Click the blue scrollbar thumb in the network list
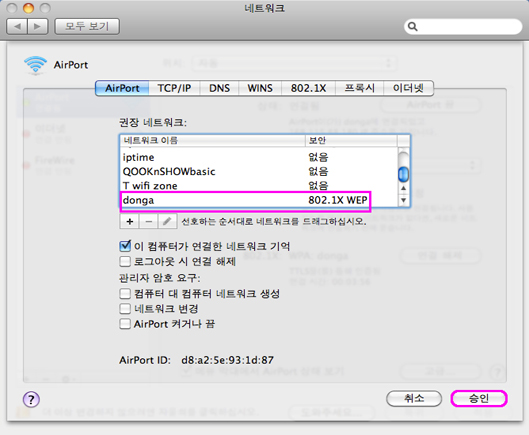Viewport: 529px width, 435px height. 403,174
